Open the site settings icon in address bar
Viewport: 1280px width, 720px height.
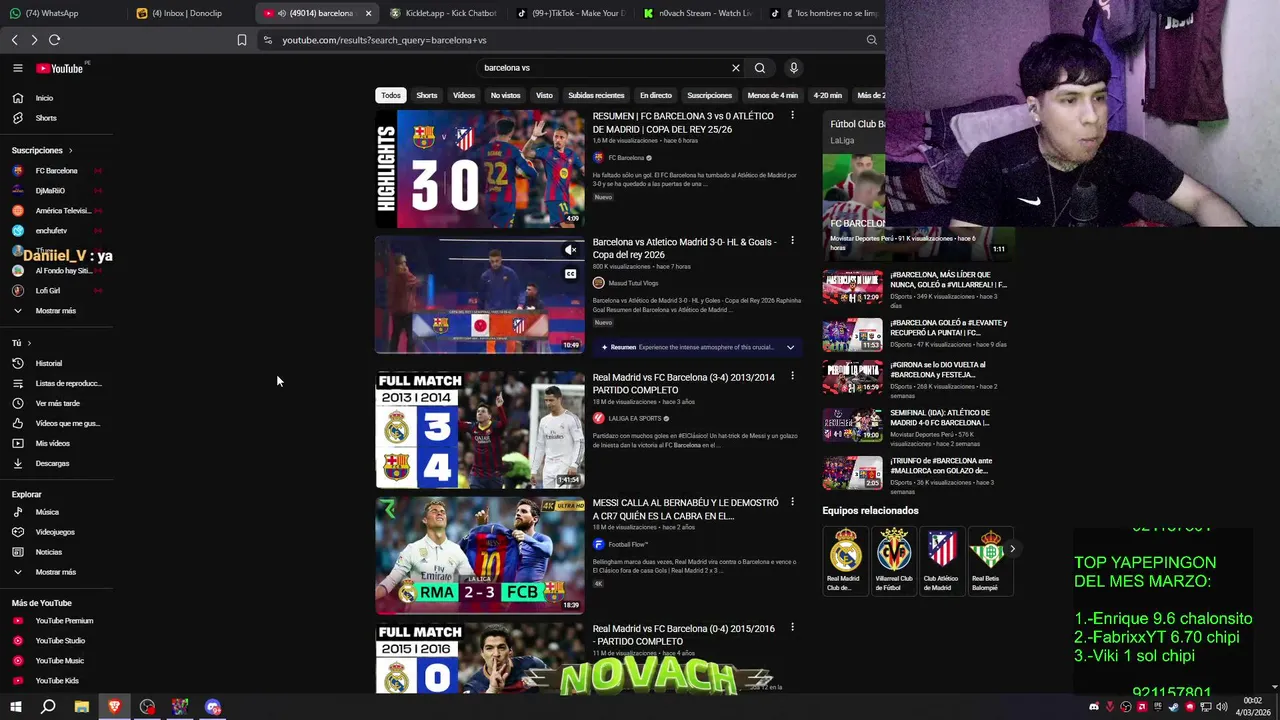point(267,40)
